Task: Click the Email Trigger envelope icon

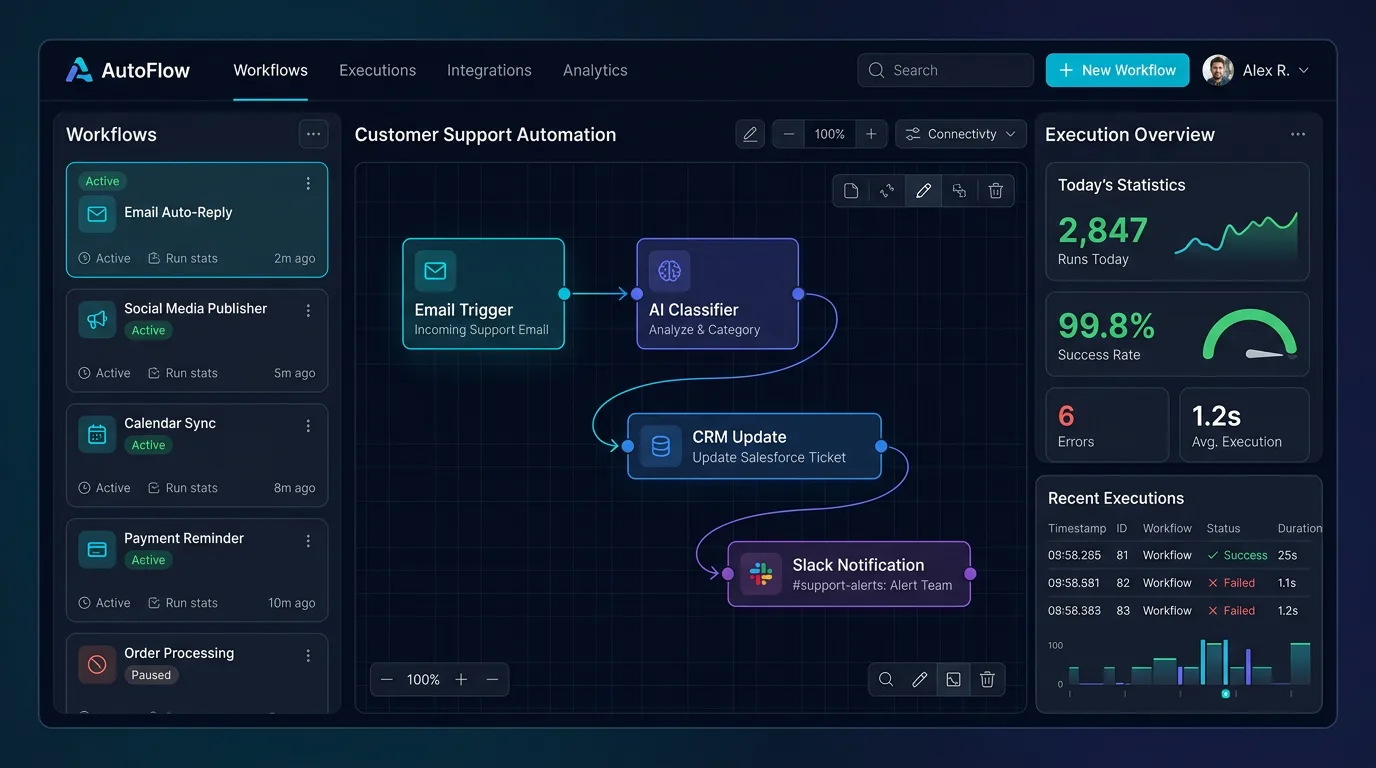Action: tap(435, 270)
